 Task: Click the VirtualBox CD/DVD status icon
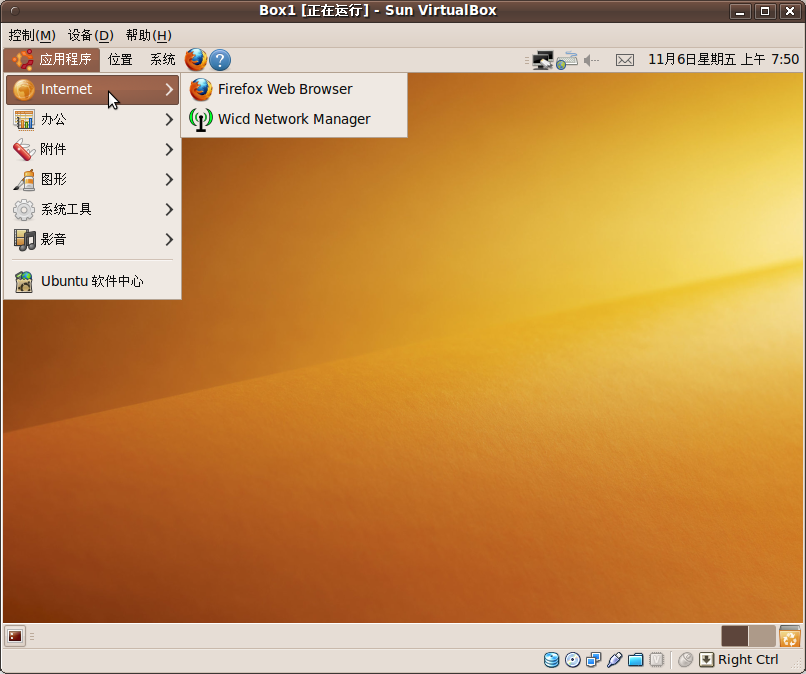(573, 660)
